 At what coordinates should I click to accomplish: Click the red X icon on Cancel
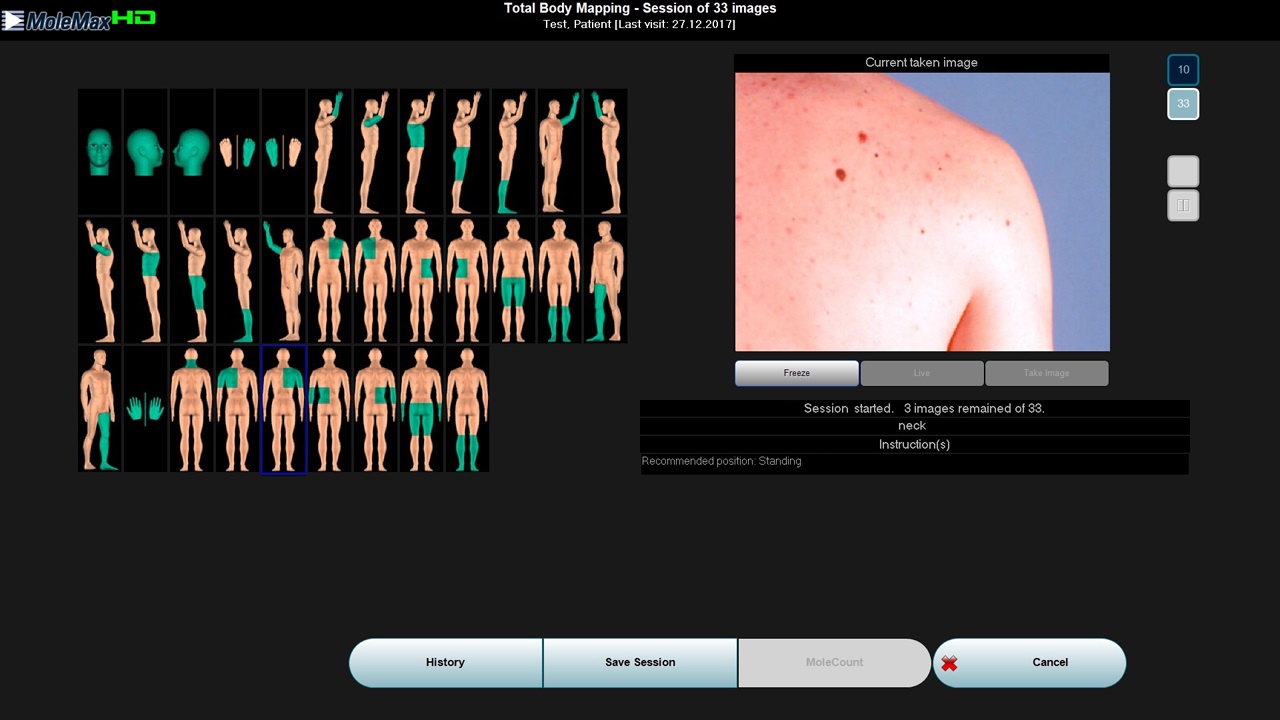click(950, 663)
